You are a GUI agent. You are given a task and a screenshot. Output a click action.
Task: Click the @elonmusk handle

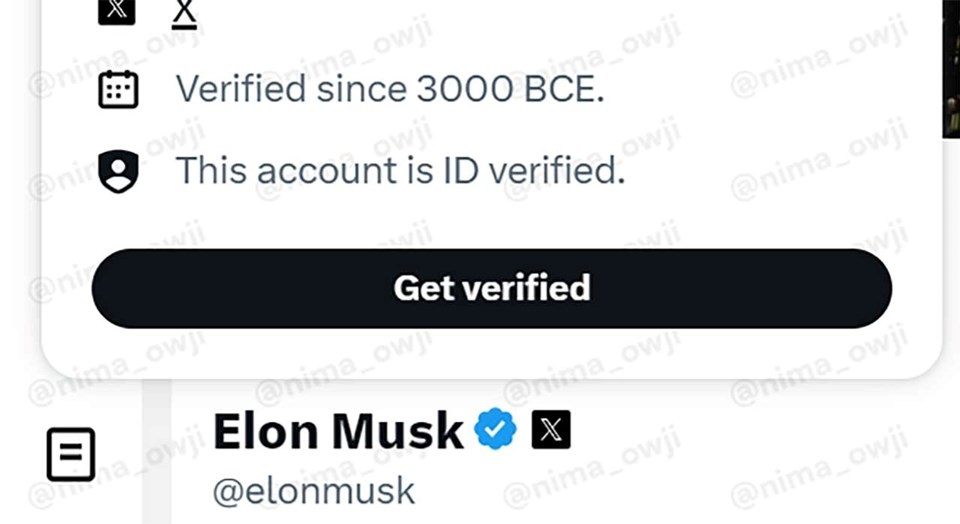(313, 491)
